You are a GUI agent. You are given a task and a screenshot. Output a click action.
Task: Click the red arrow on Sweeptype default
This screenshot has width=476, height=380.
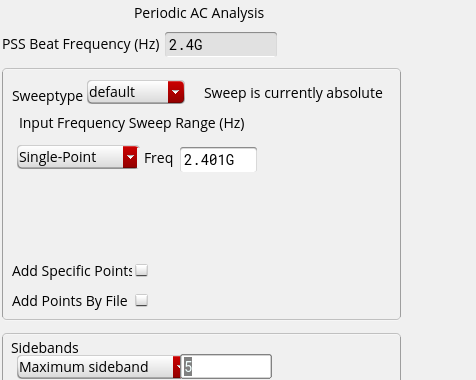176,92
